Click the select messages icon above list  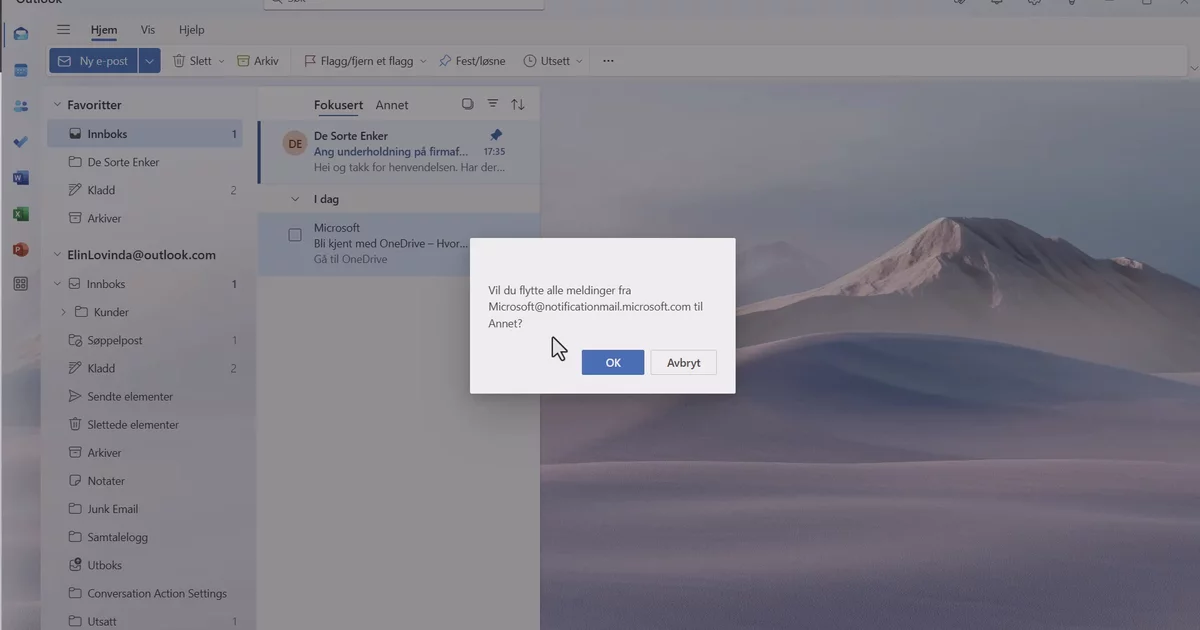(467, 104)
